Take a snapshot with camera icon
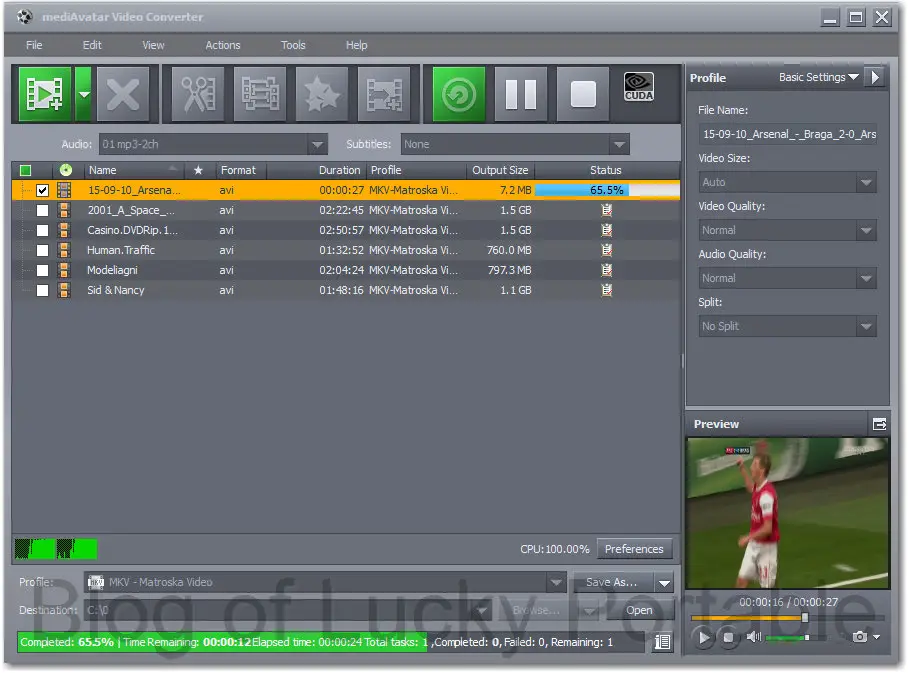 click(x=860, y=637)
